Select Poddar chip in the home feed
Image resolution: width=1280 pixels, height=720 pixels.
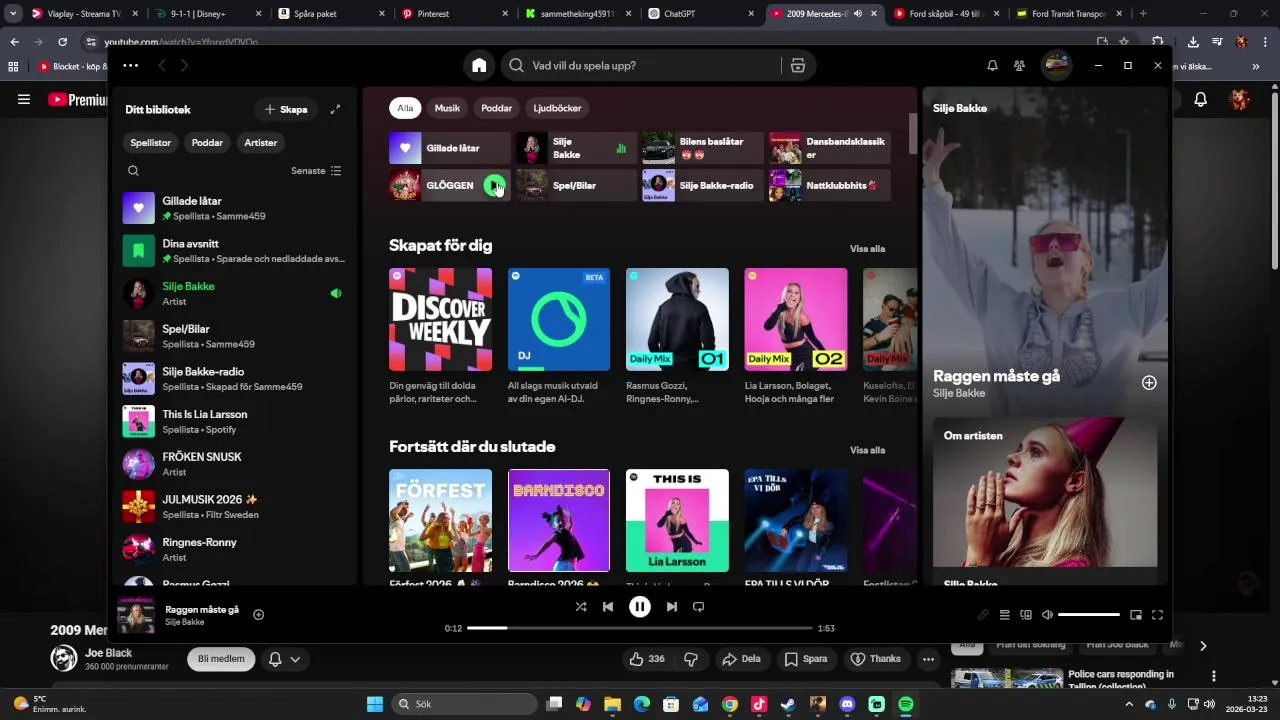point(496,108)
